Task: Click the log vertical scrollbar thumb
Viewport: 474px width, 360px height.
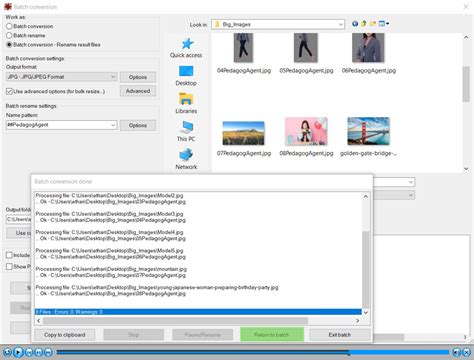Action: (366, 270)
